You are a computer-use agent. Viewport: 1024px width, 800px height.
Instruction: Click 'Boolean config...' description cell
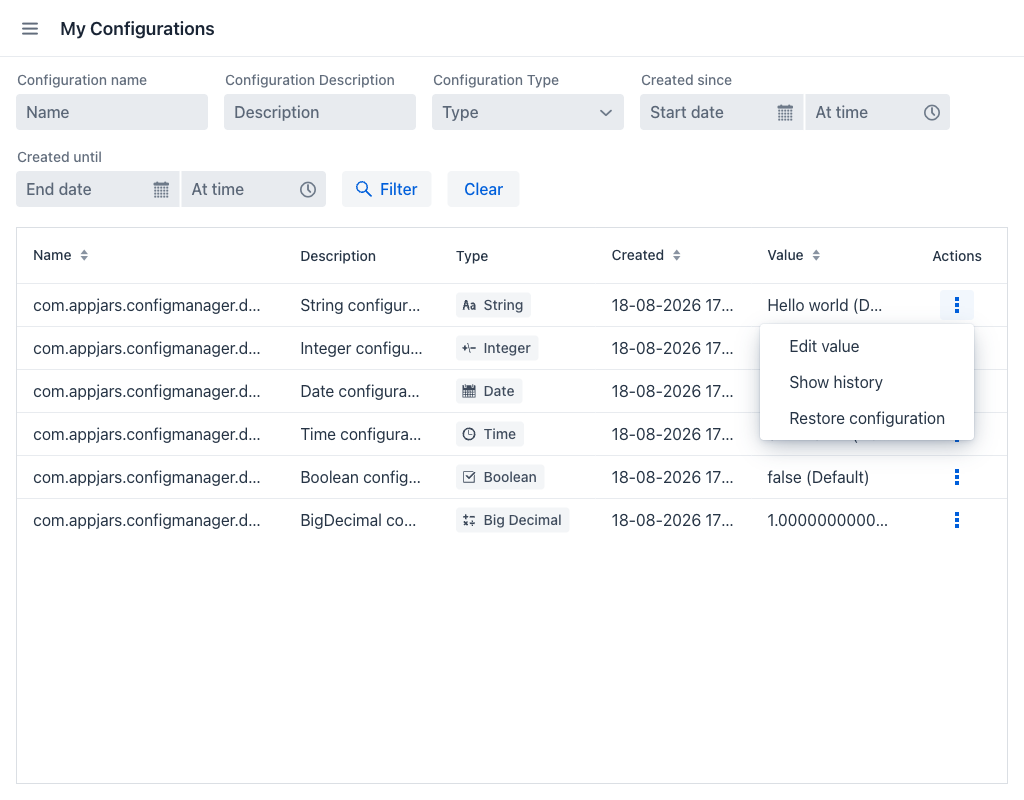pyautogui.click(x=360, y=477)
